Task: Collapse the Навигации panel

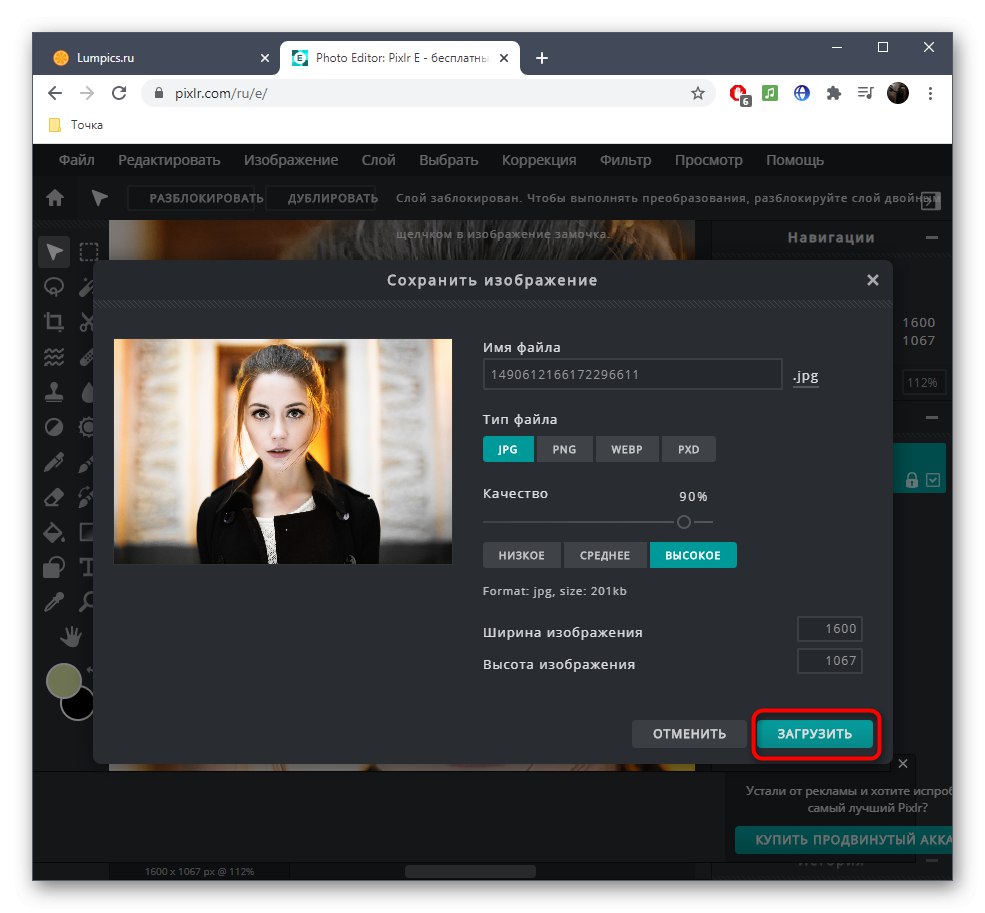Action: click(932, 238)
